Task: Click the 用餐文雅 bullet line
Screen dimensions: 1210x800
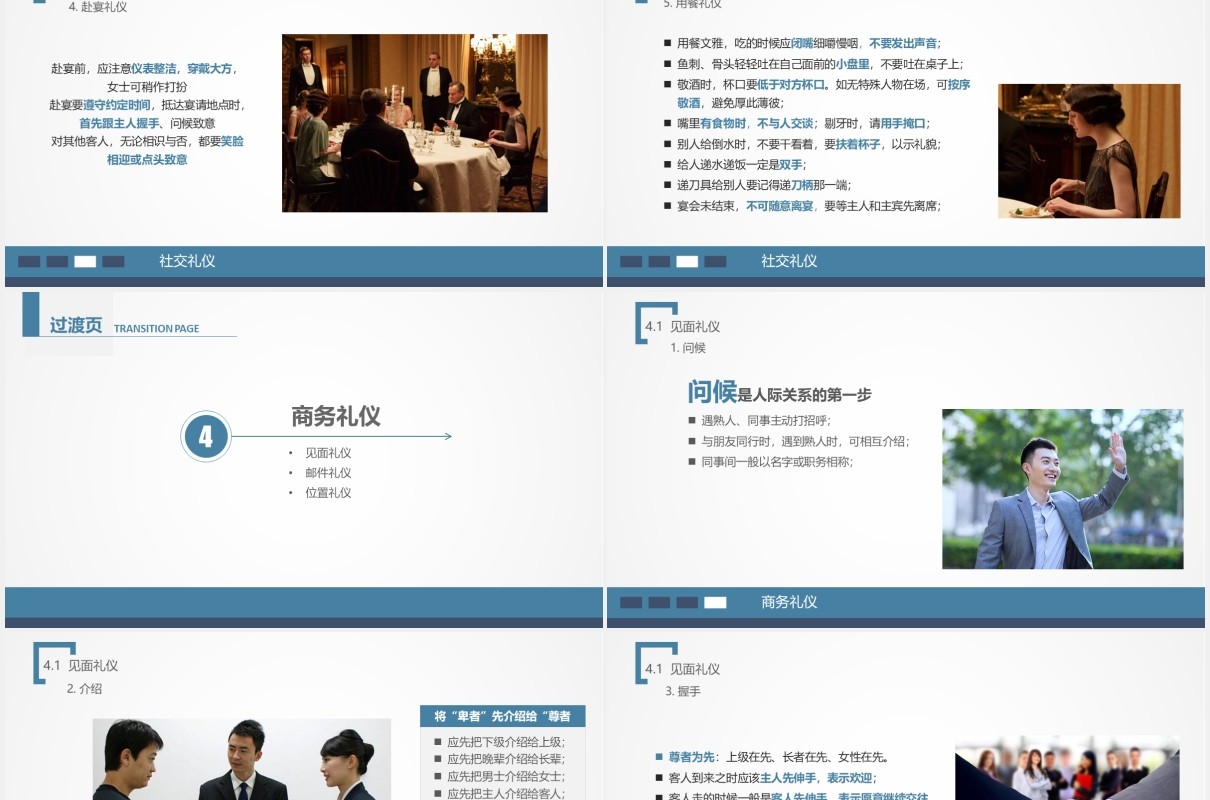Action: 802,43
